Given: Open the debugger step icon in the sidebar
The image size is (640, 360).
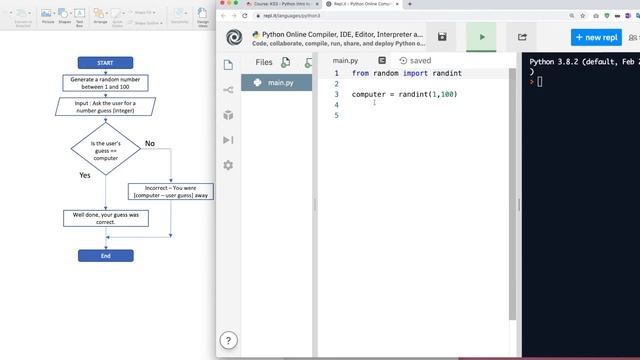Looking at the screenshot, I should (228, 140).
